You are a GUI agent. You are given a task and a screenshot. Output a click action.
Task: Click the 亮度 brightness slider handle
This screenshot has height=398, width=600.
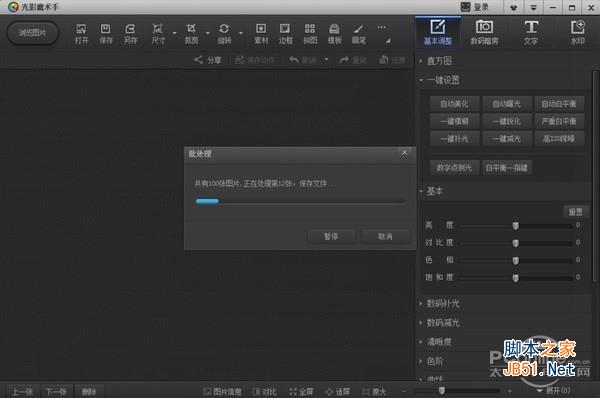tap(516, 226)
